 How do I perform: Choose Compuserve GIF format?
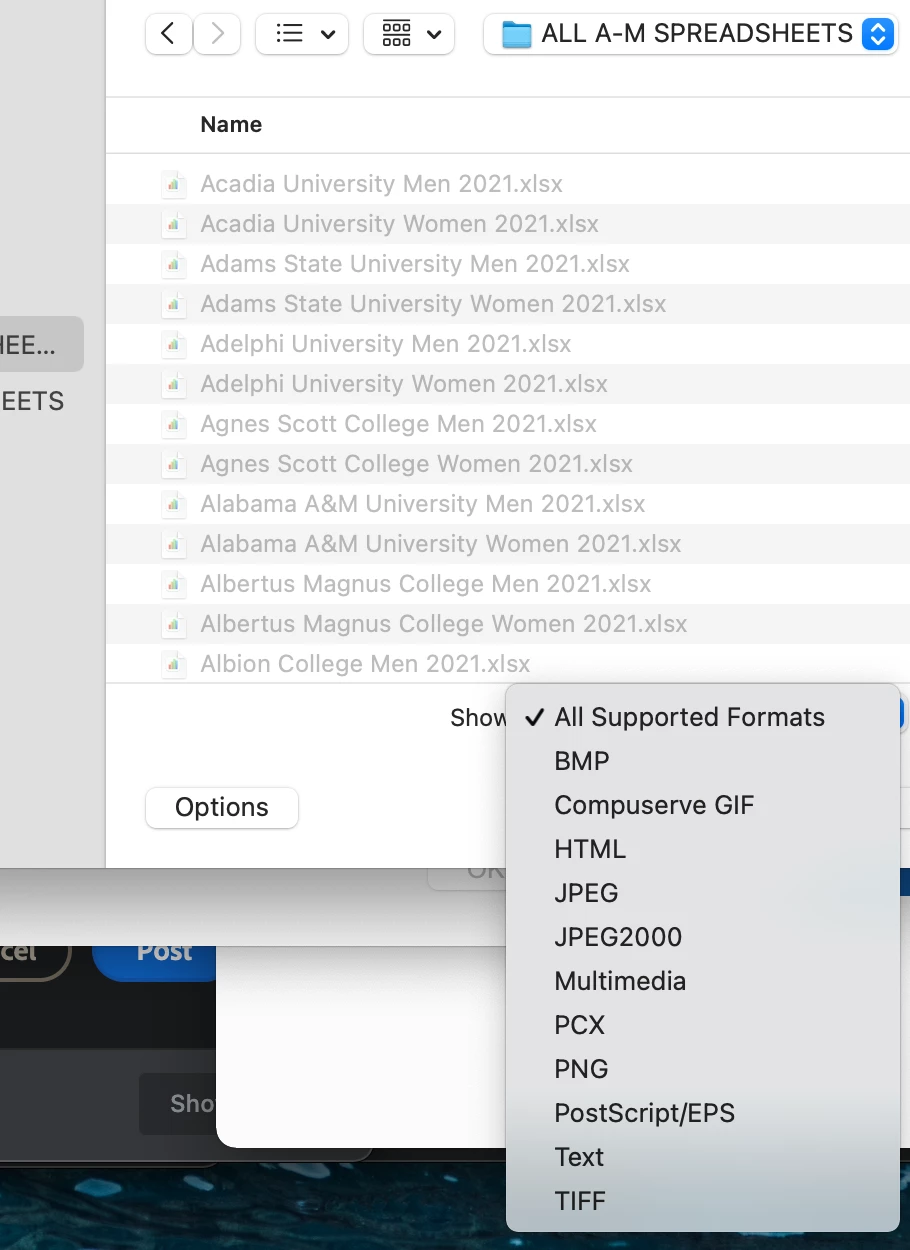coord(702,805)
